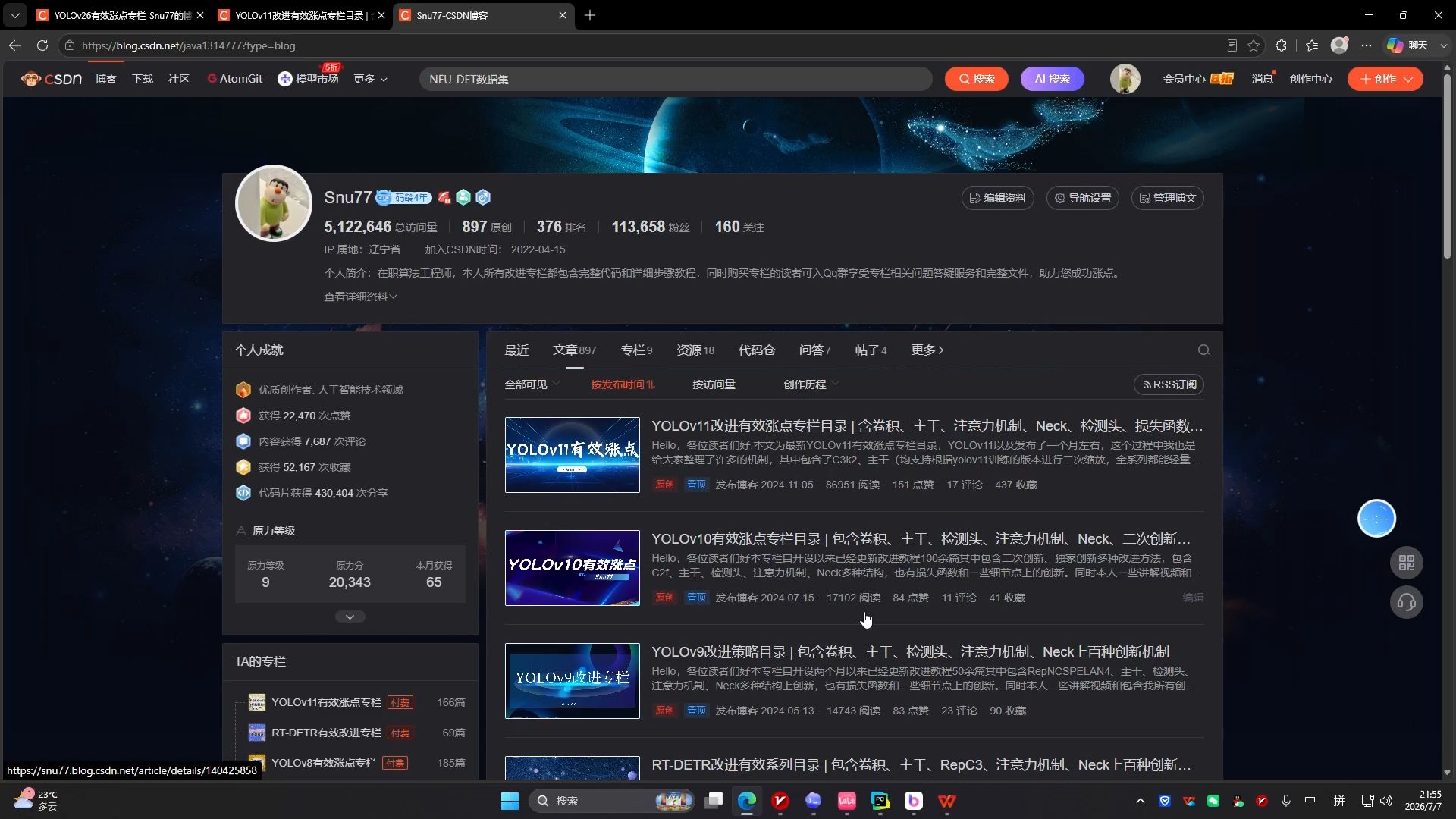Screen dimensions: 1456x819
Task: Show hidden system tray icons
Action: [x=1140, y=801]
